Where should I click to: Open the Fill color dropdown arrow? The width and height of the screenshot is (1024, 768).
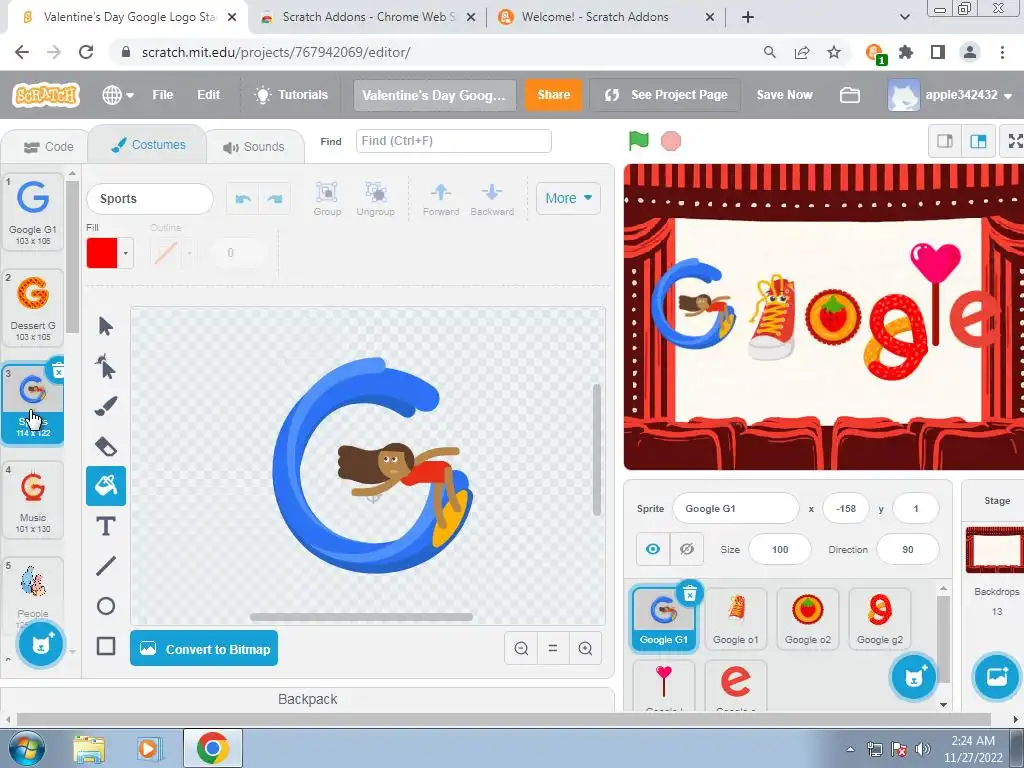coord(125,253)
